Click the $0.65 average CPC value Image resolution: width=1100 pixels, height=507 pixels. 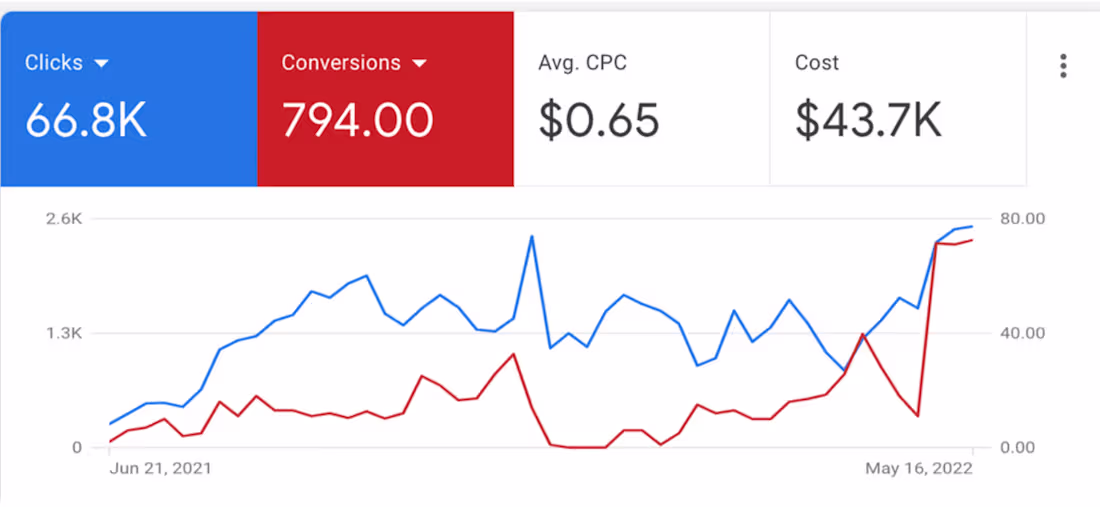[x=599, y=119]
